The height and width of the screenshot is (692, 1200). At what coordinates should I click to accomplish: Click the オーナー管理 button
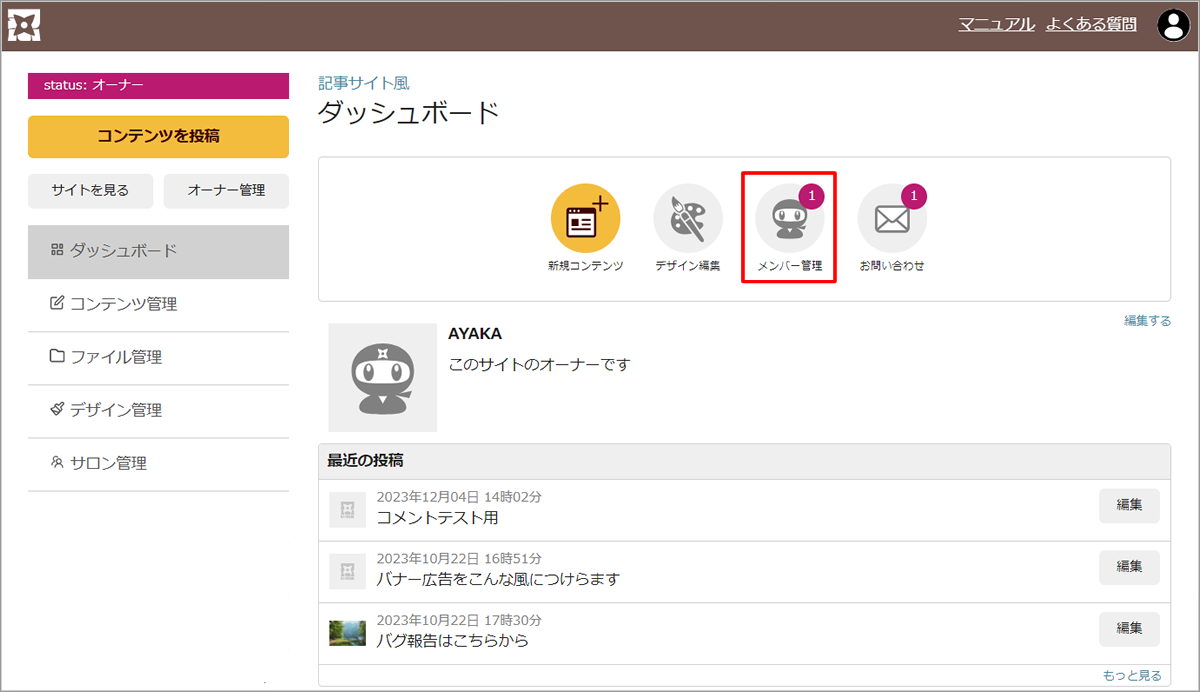226,190
